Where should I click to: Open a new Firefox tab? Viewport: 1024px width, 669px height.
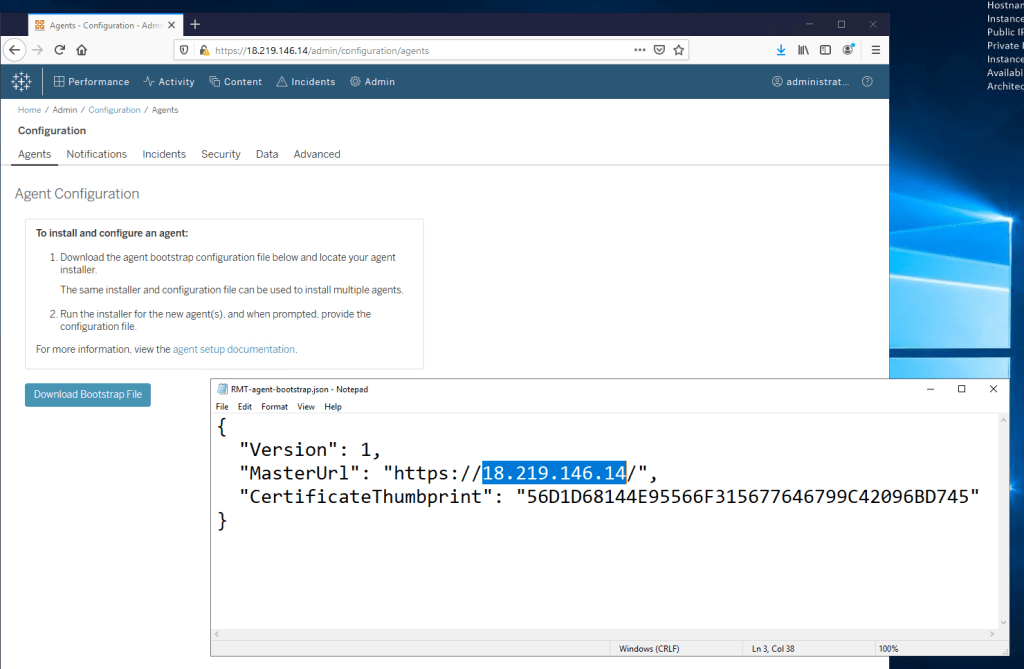195,24
